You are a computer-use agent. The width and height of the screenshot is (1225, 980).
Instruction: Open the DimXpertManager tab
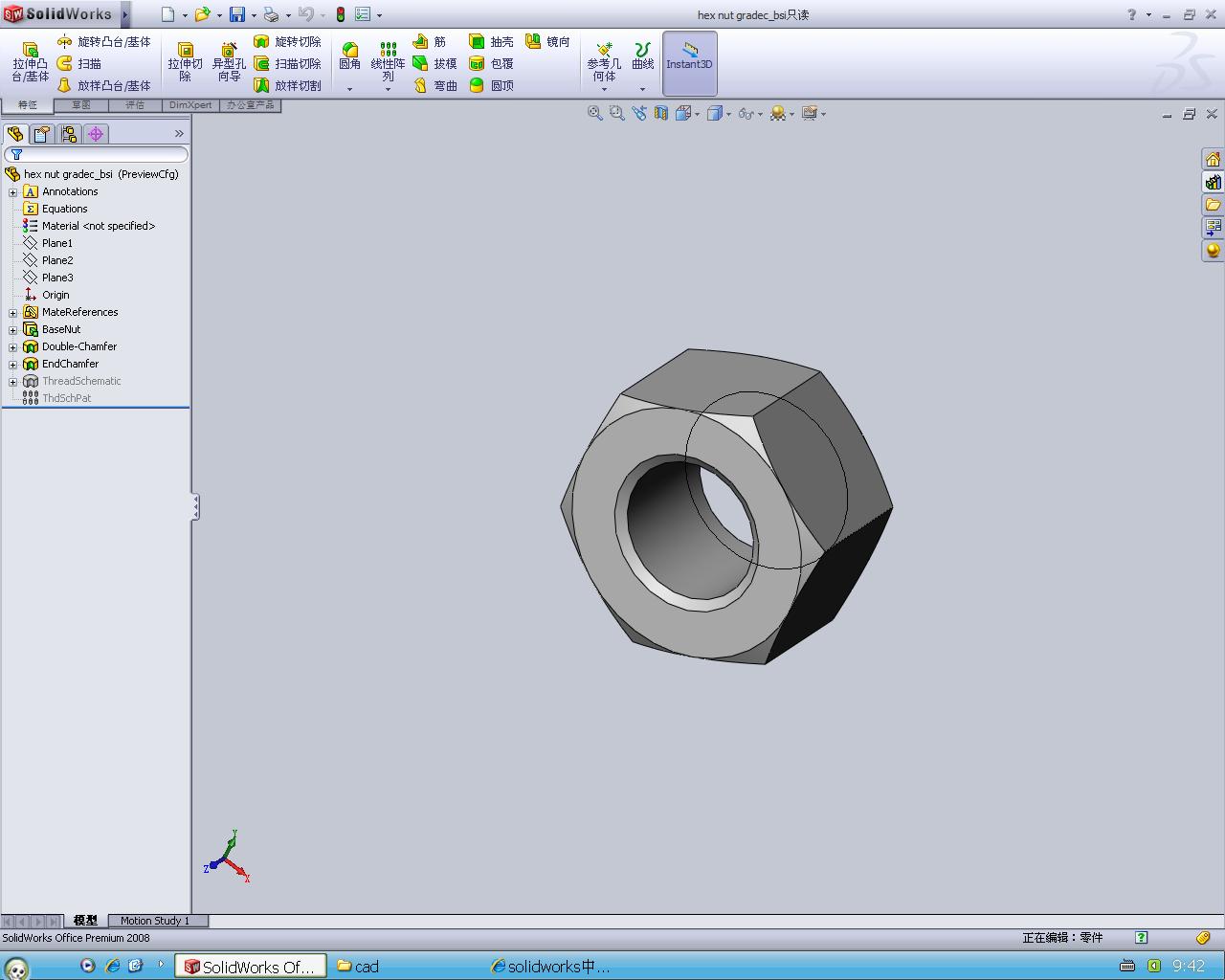tap(96, 134)
